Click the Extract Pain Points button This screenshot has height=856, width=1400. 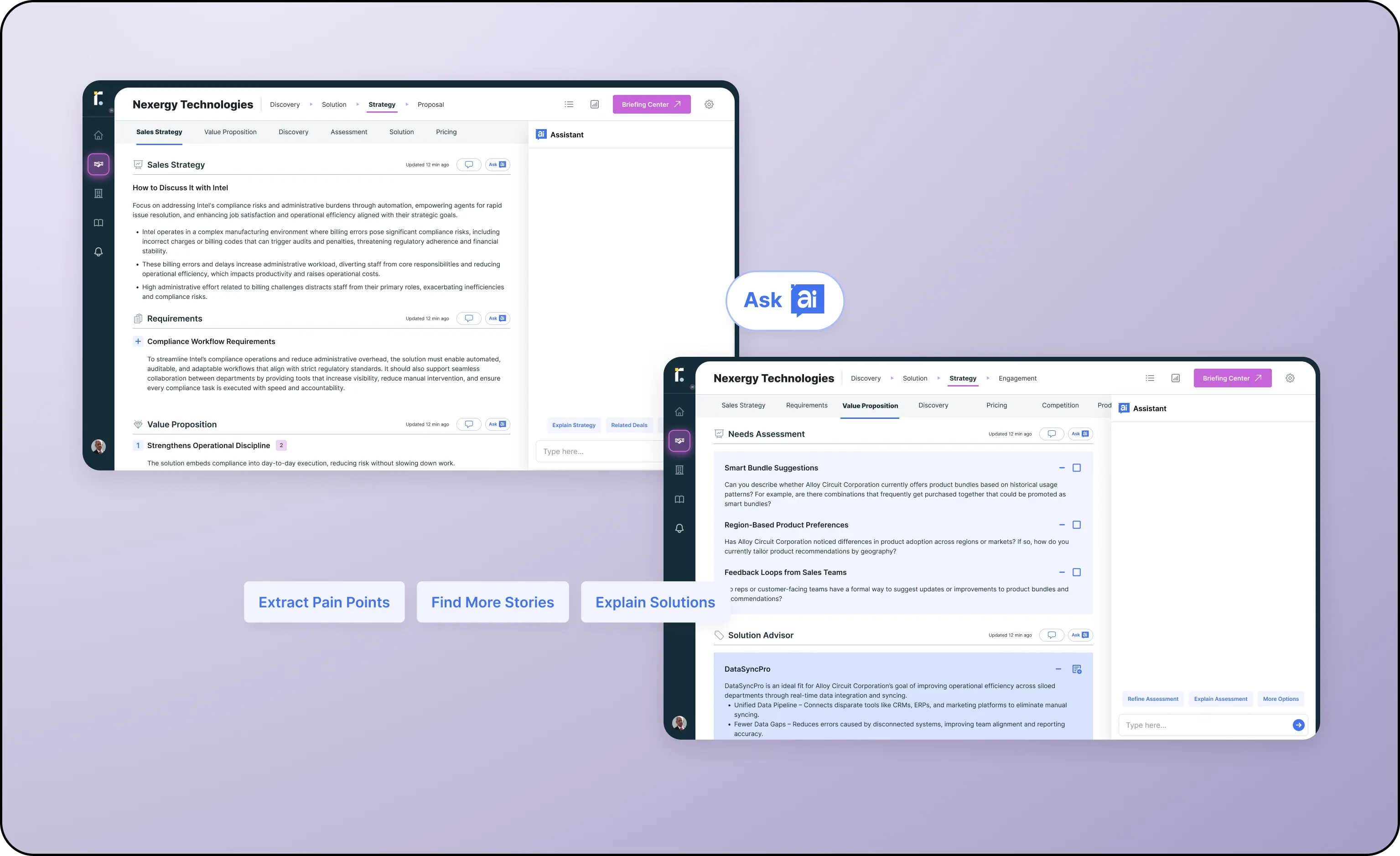coord(324,602)
